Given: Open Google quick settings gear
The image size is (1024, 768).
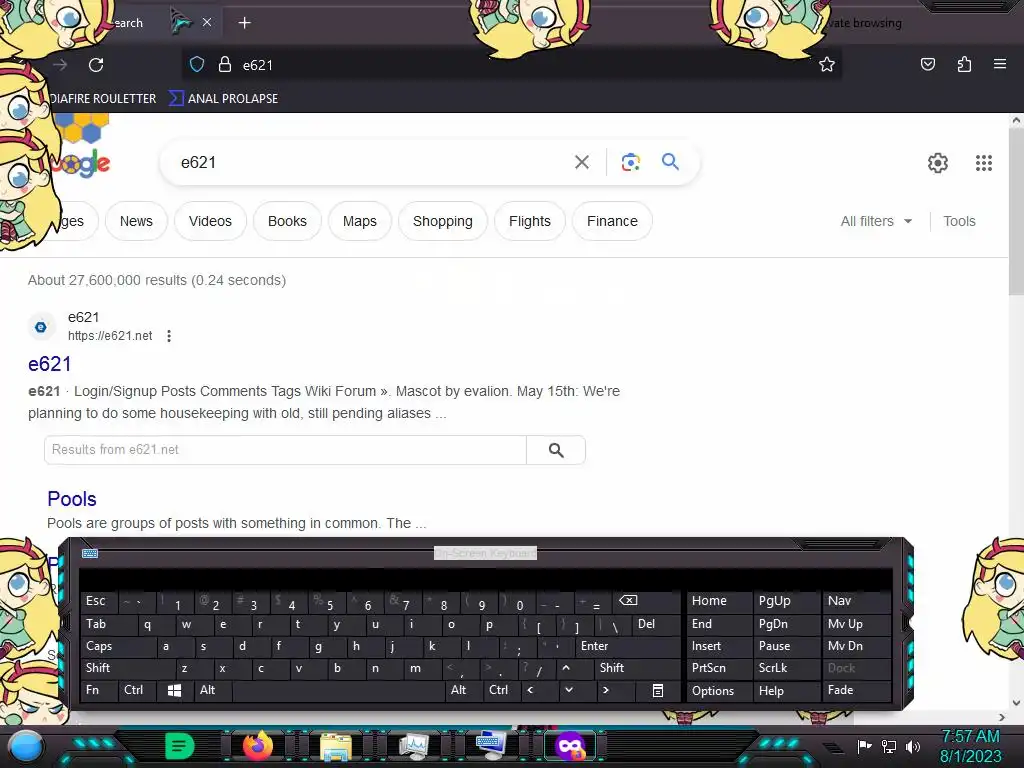Looking at the screenshot, I should point(938,163).
